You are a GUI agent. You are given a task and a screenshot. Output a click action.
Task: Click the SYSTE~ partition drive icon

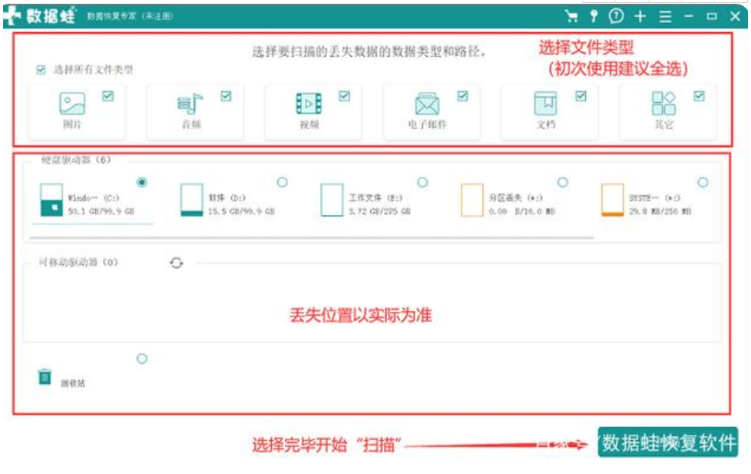pyautogui.click(x=613, y=200)
